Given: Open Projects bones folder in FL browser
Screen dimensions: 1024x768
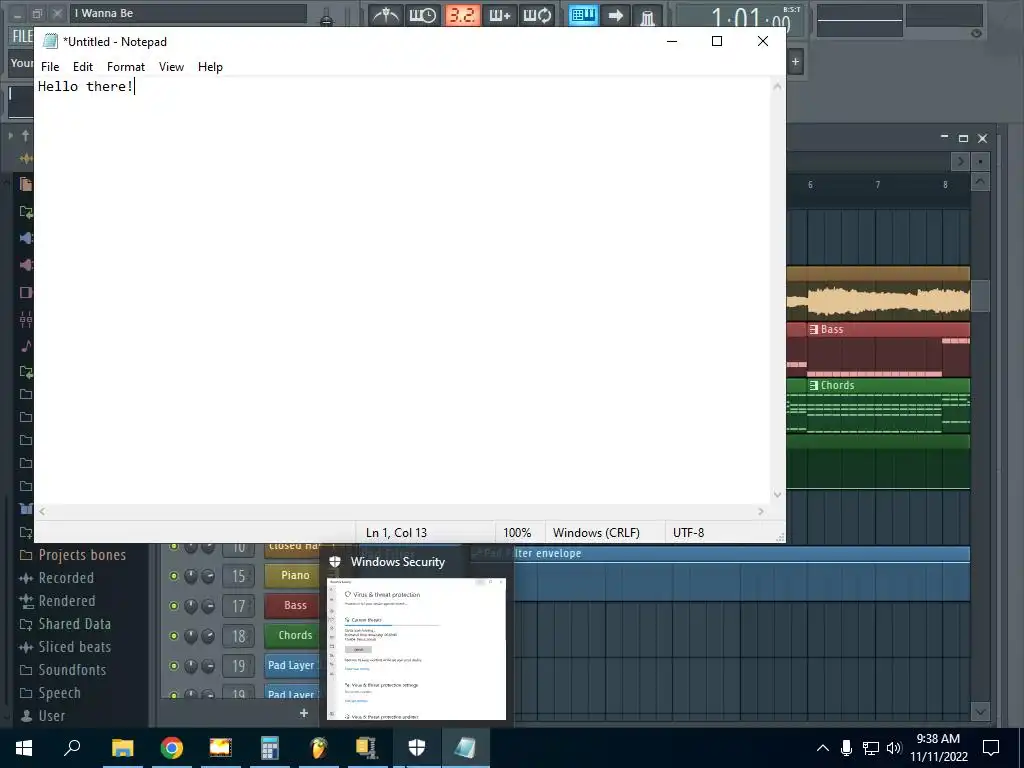Looking at the screenshot, I should [x=82, y=555].
